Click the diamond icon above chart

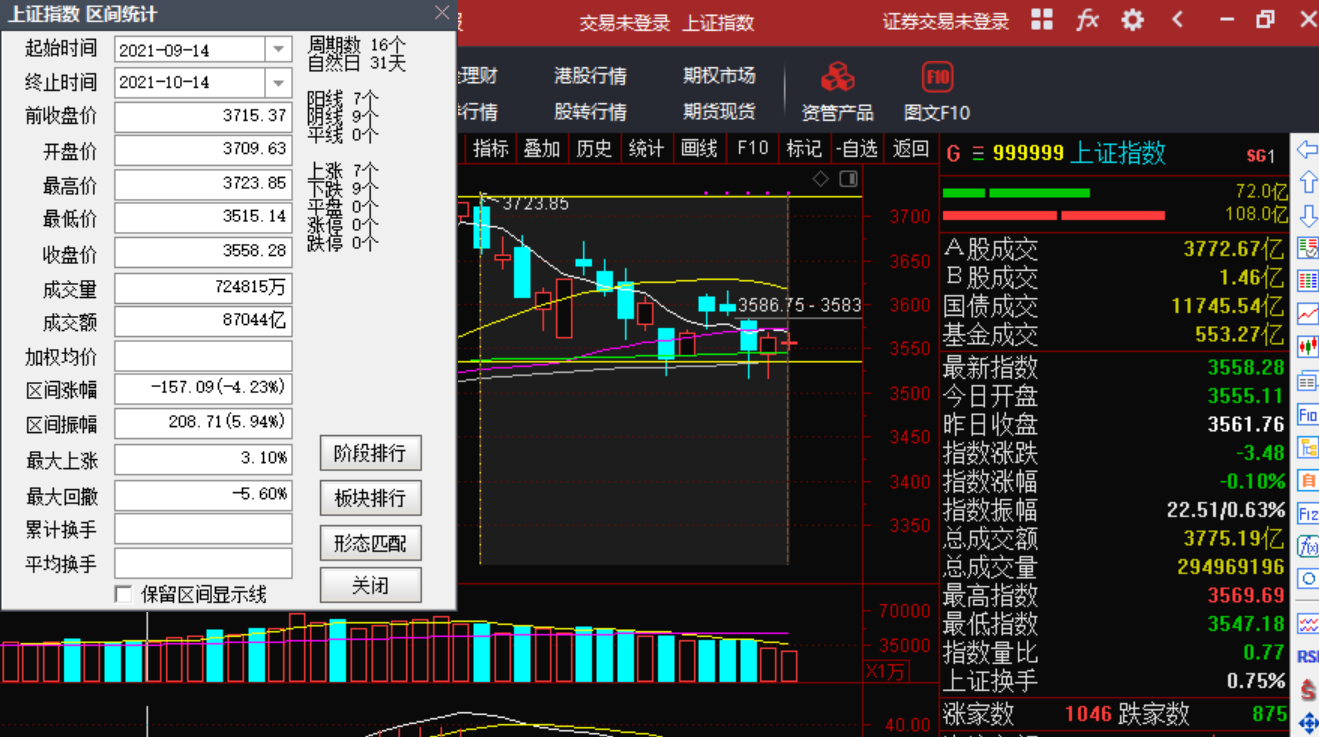[821, 179]
